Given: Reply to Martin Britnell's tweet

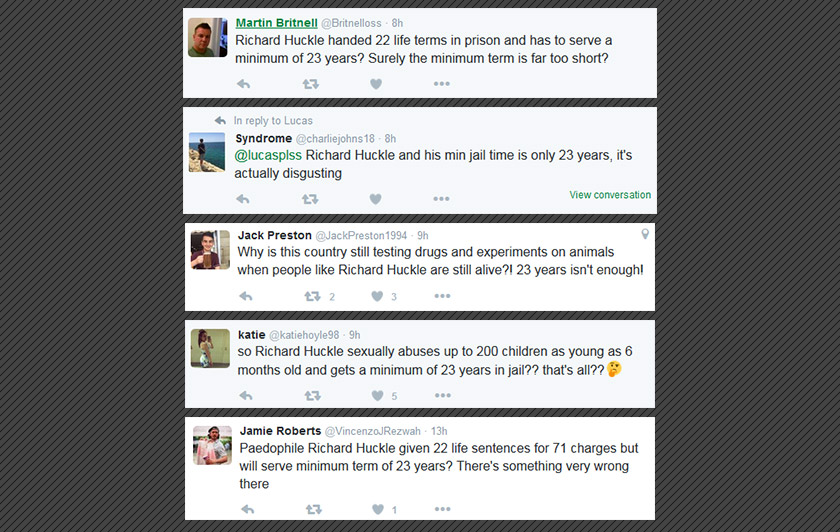Looking at the screenshot, I should (243, 84).
